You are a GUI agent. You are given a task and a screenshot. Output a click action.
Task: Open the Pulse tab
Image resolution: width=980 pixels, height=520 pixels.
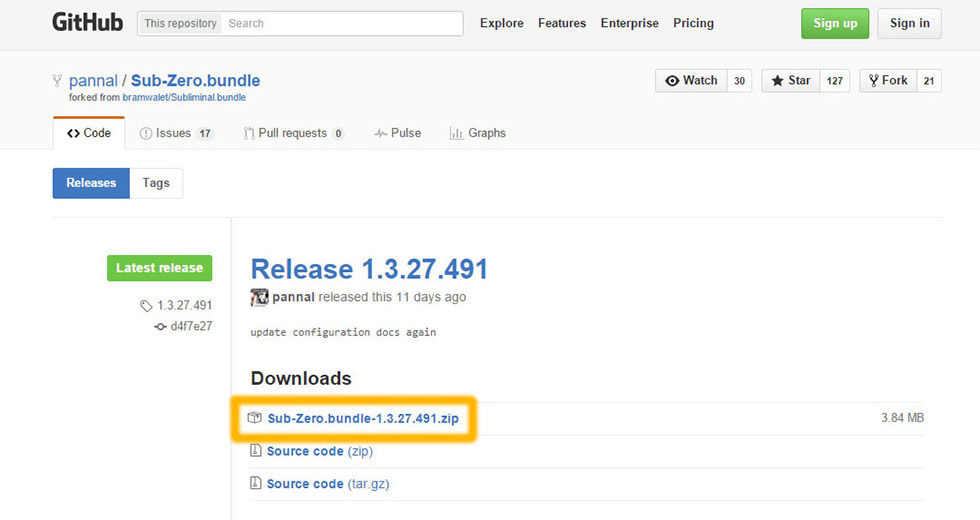click(x=398, y=133)
